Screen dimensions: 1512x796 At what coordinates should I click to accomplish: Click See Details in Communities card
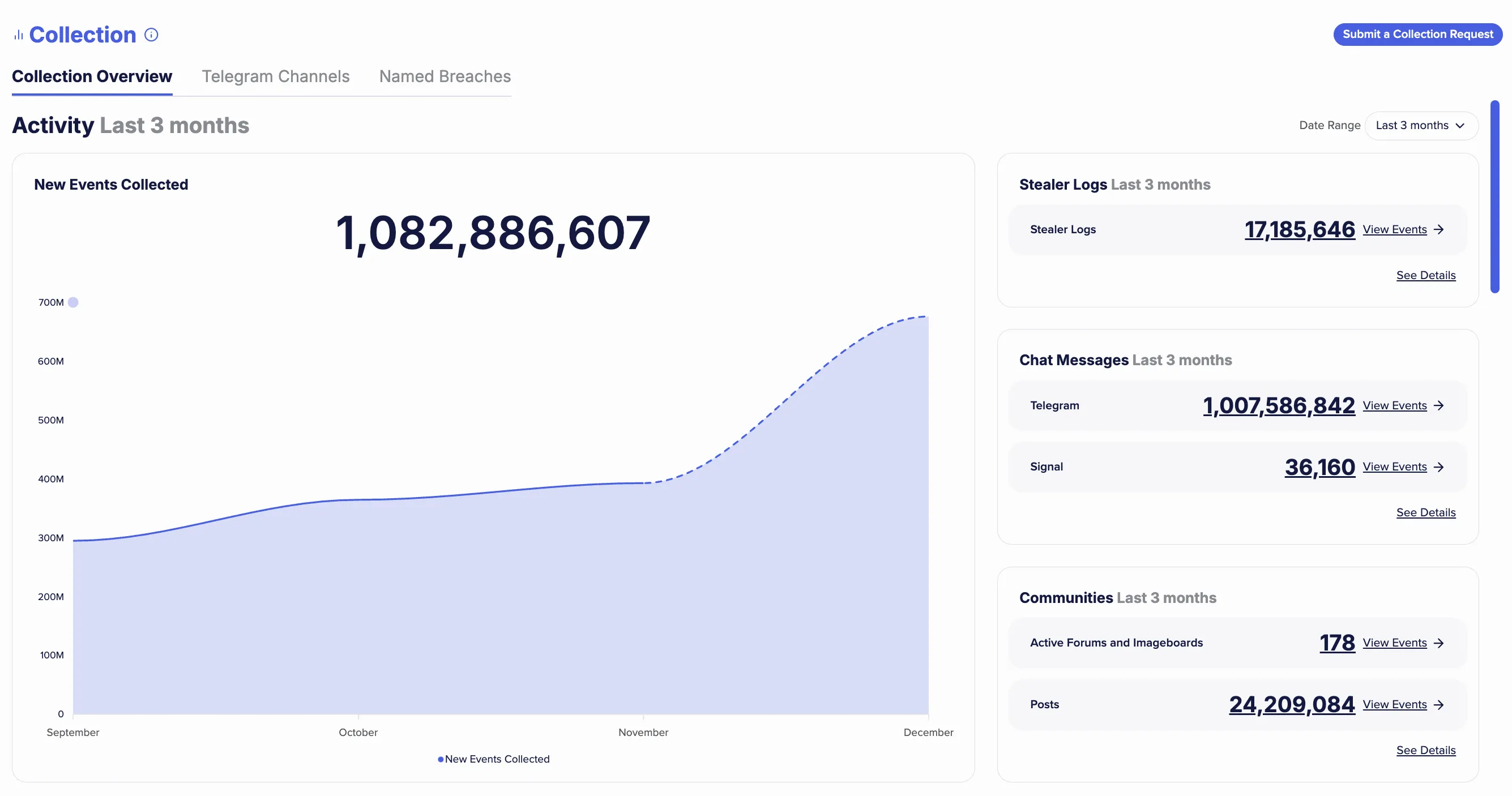[1426, 750]
